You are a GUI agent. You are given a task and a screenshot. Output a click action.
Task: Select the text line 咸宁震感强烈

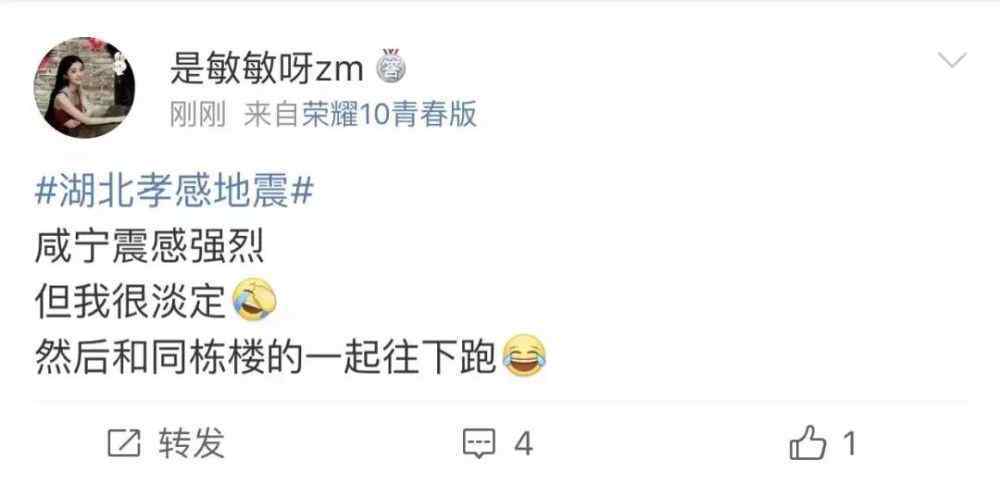coord(149,248)
